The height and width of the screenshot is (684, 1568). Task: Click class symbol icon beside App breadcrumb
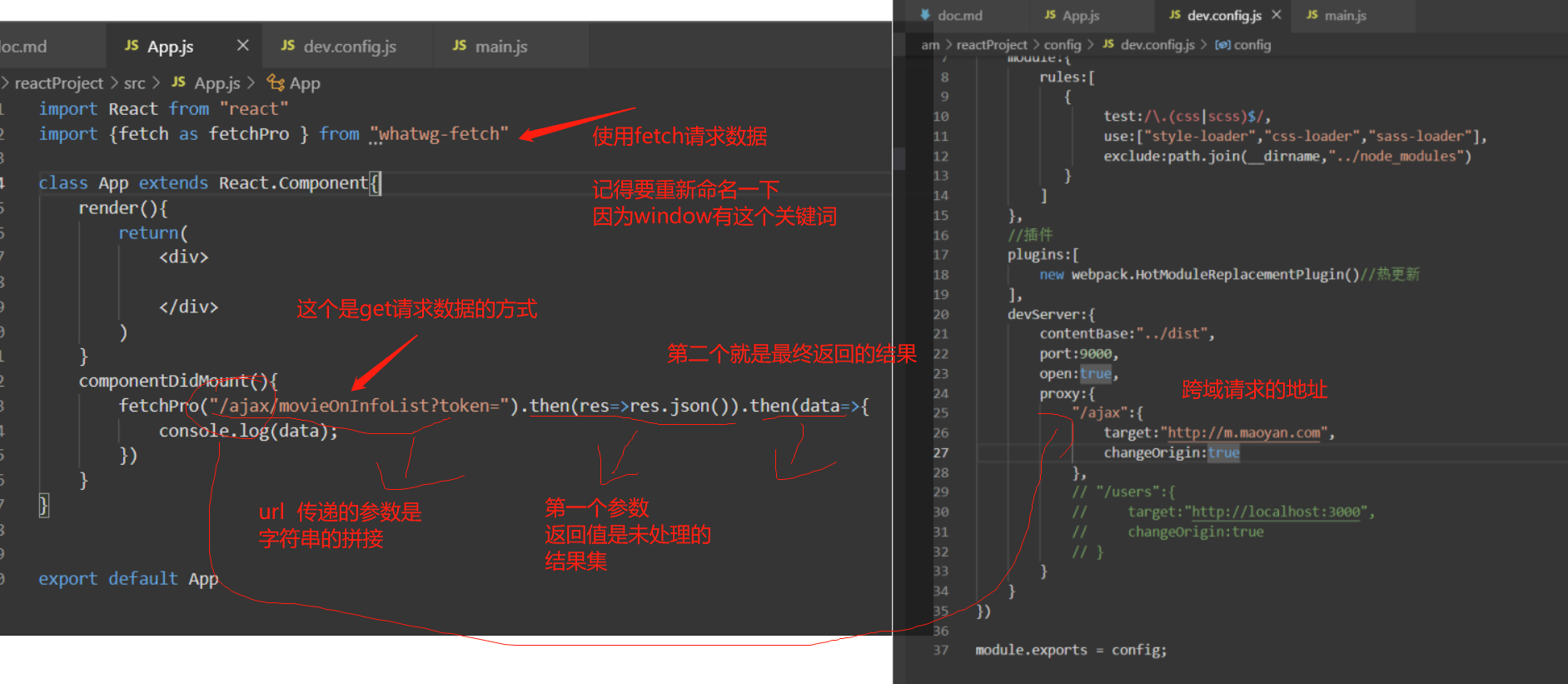(276, 82)
